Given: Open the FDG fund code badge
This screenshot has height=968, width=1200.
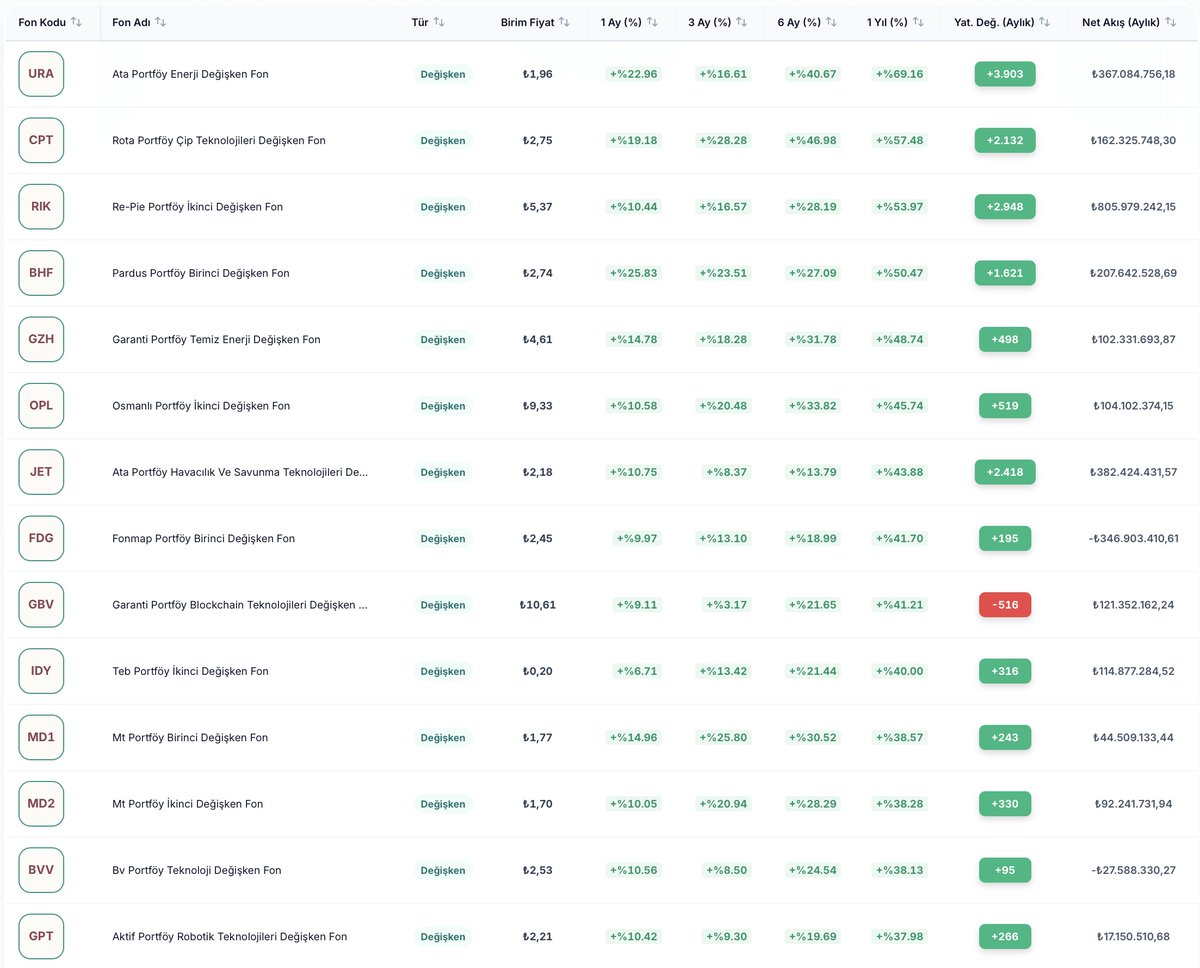Looking at the screenshot, I should (x=41, y=538).
